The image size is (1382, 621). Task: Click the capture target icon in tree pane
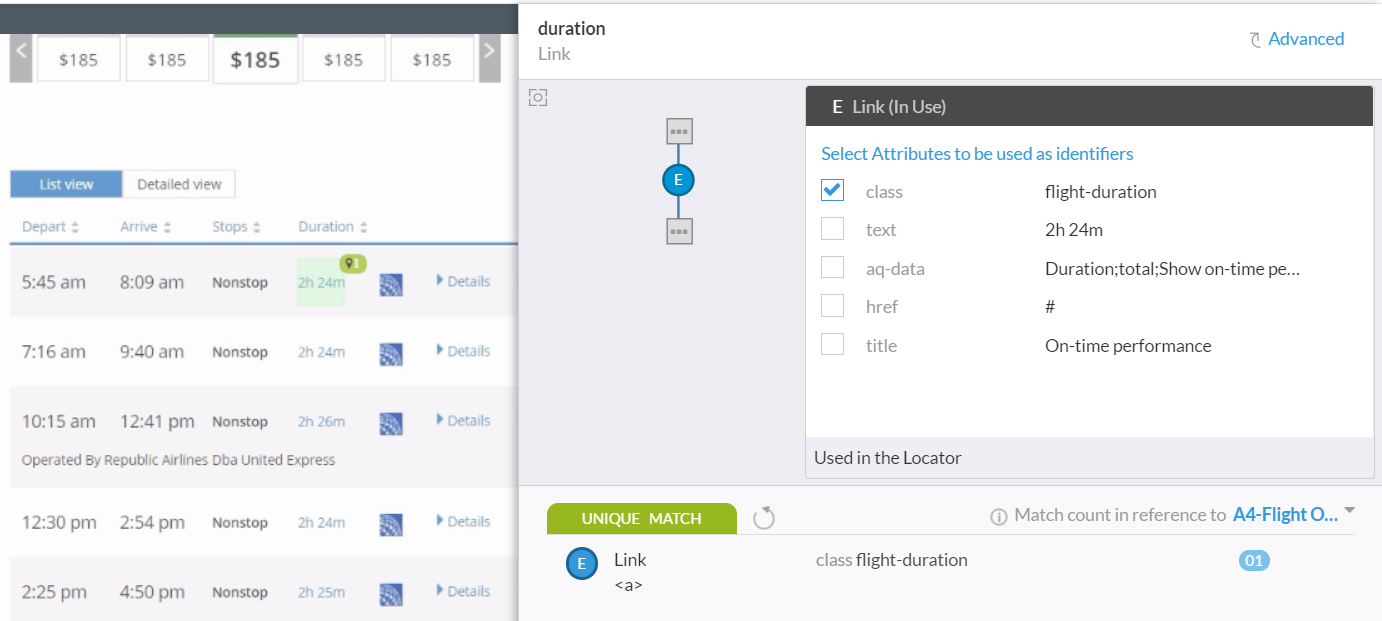[x=538, y=97]
